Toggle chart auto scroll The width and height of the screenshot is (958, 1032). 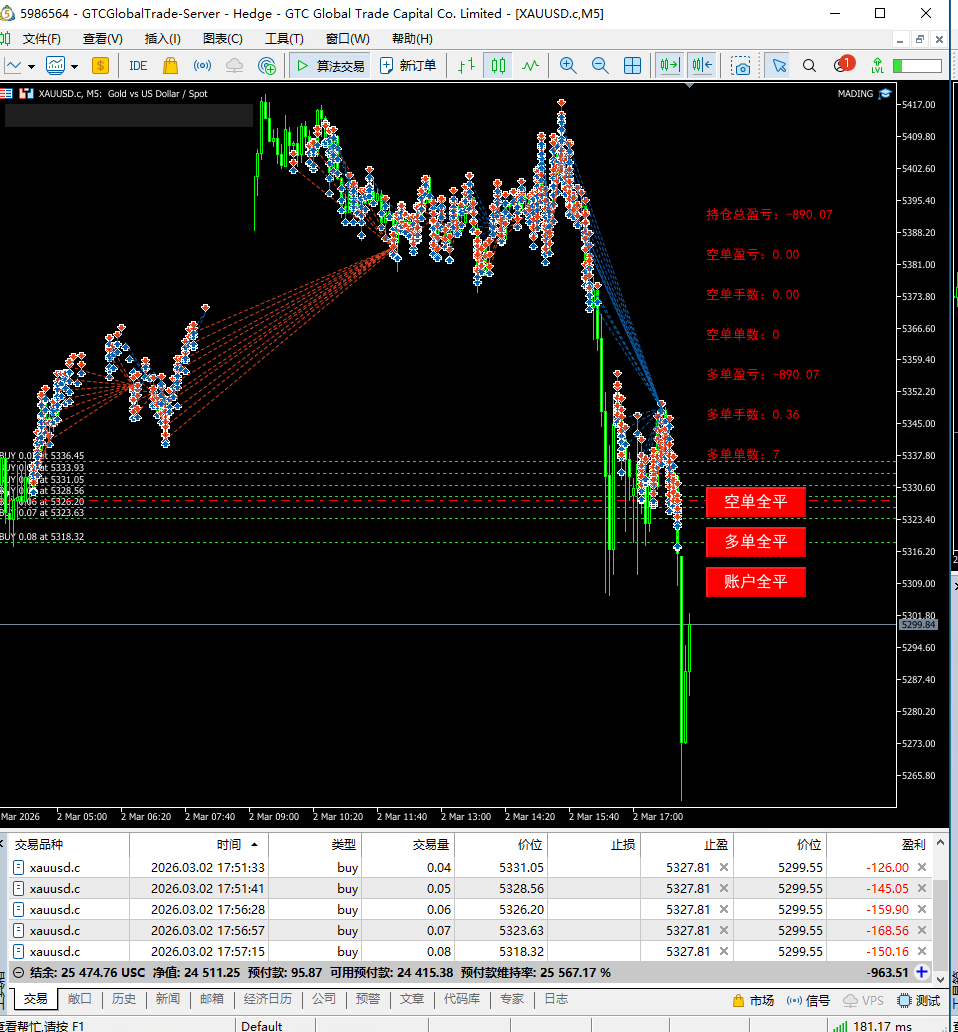click(670, 66)
